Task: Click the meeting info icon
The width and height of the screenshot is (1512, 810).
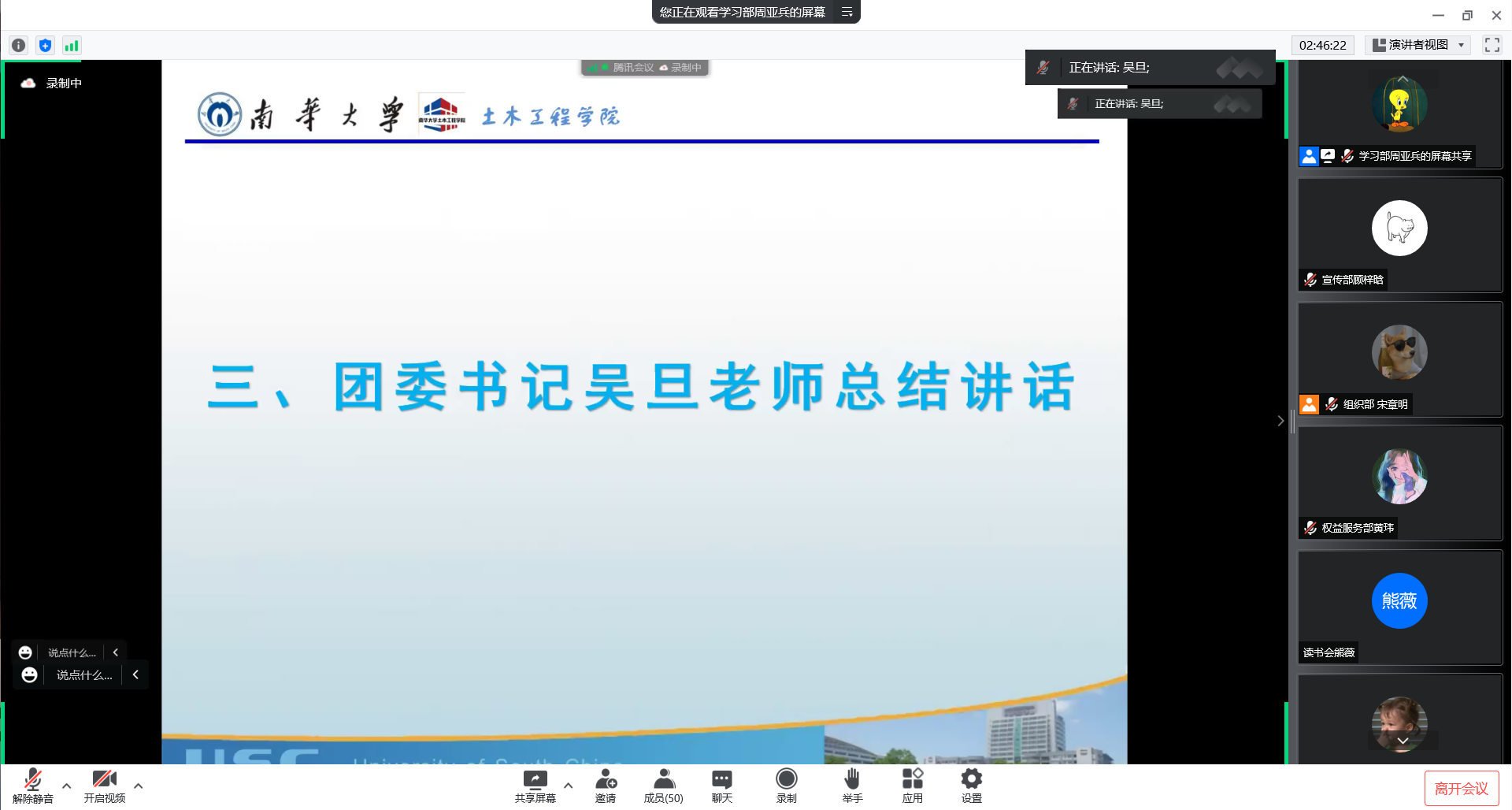Action: tap(19, 46)
